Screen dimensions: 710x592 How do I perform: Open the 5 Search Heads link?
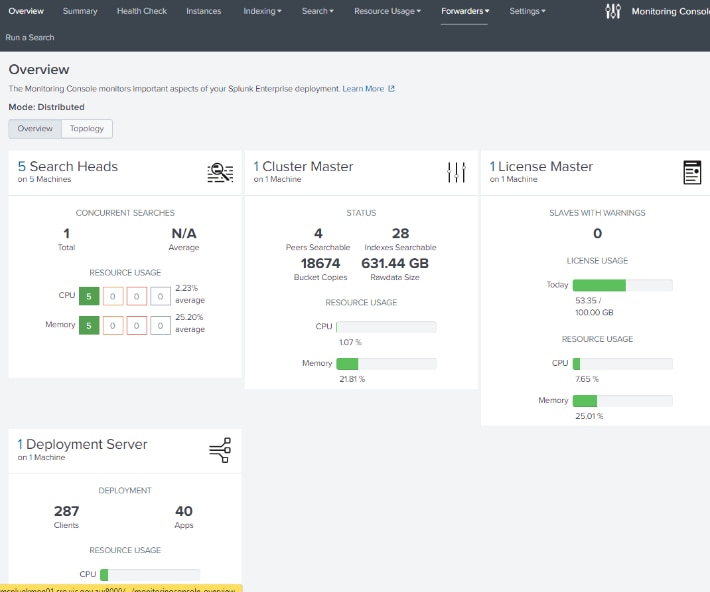(x=67, y=167)
